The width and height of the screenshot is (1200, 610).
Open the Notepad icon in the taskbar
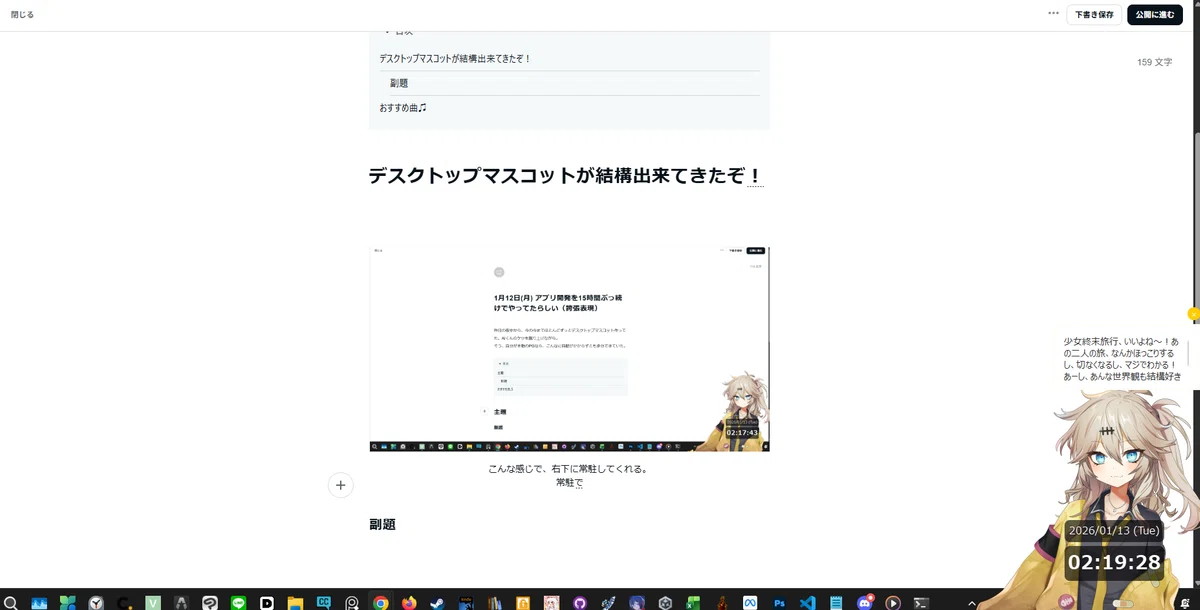836,603
